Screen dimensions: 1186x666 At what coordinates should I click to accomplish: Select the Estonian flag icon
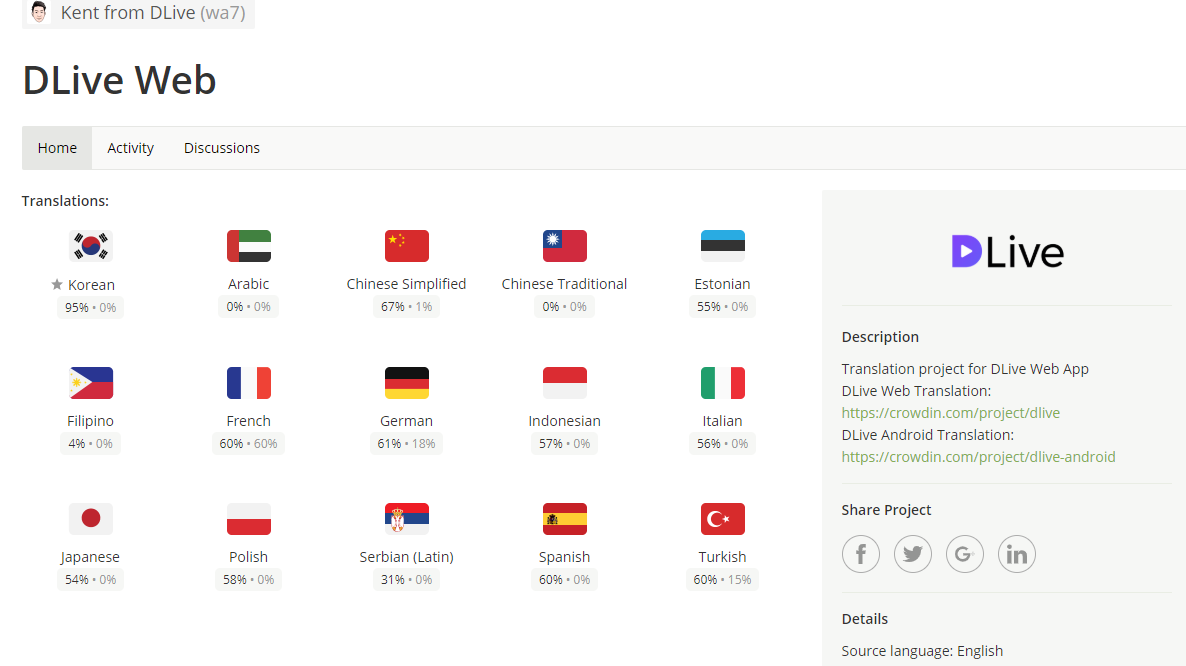(723, 246)
